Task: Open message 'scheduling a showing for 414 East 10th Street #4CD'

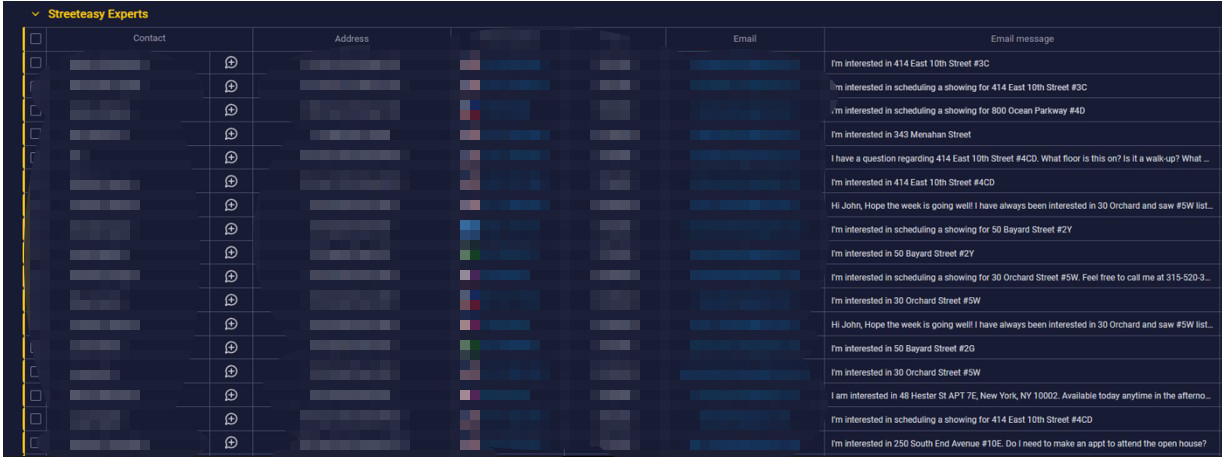Action: pos(961,419)
